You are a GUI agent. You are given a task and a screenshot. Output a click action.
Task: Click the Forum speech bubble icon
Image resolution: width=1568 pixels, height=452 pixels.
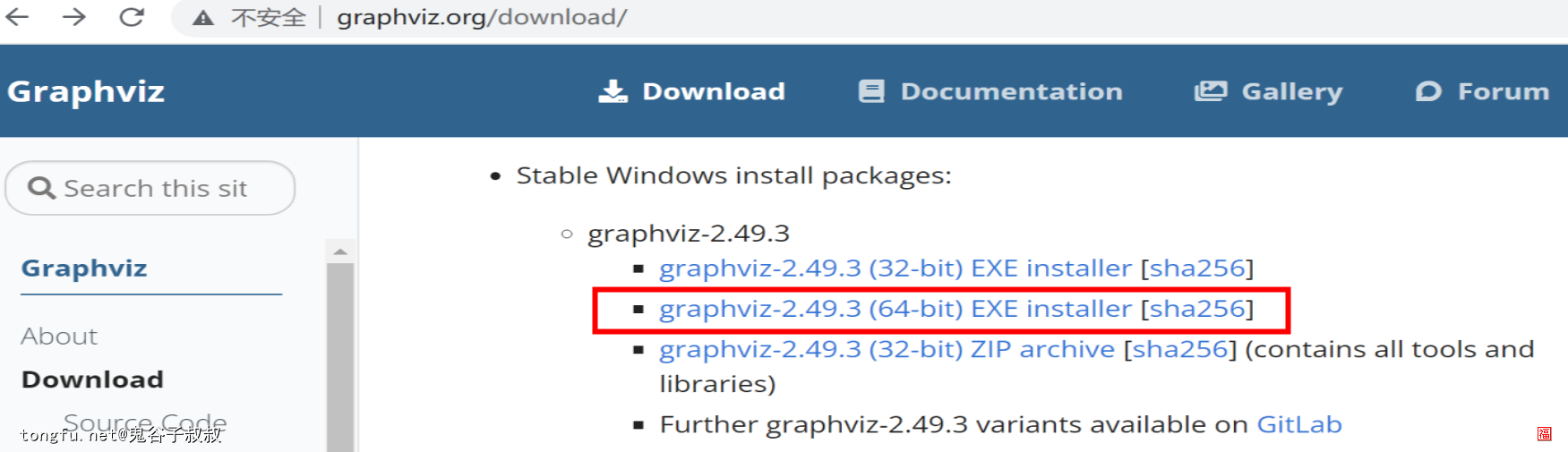[x=1428, y=91]
